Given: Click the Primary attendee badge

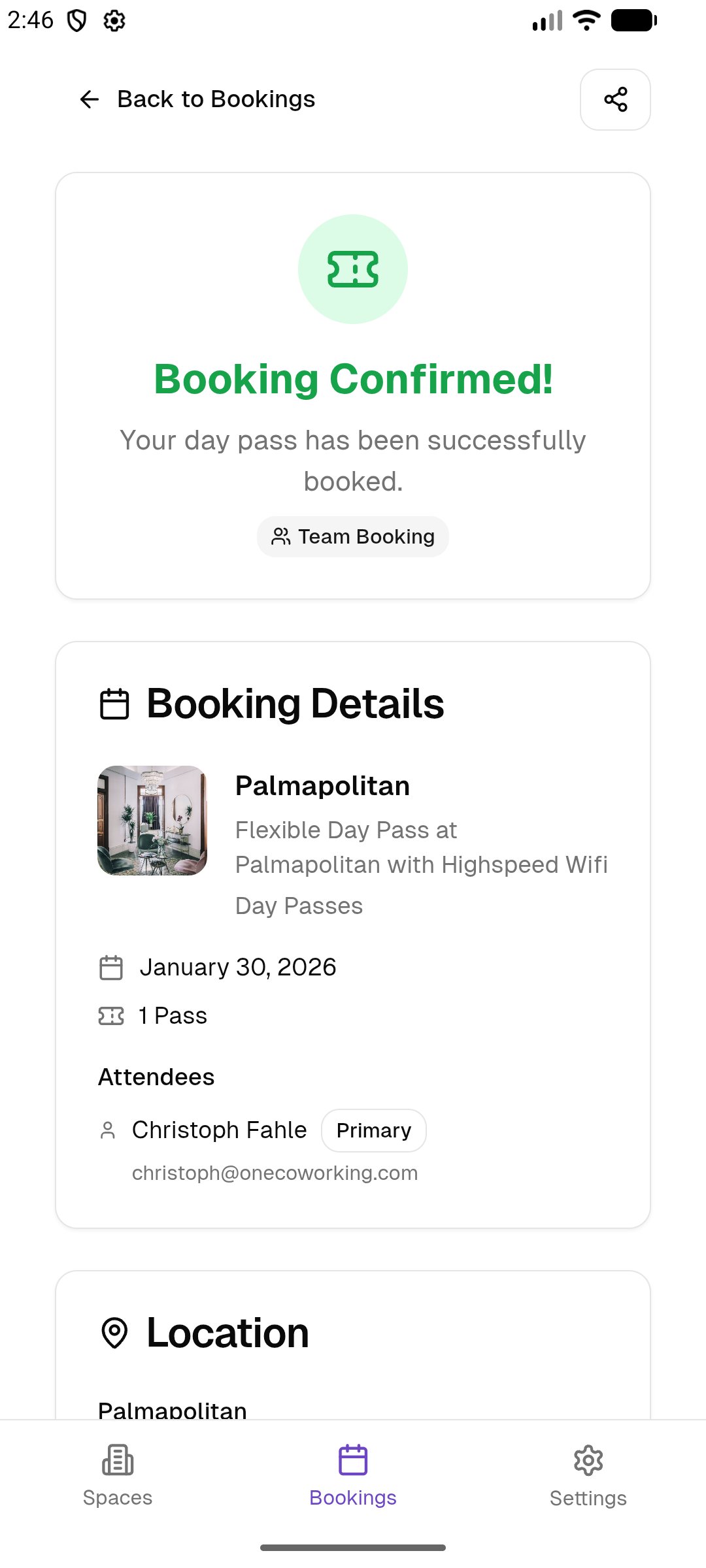Looking at the screenshot, I should point(374,1130).
